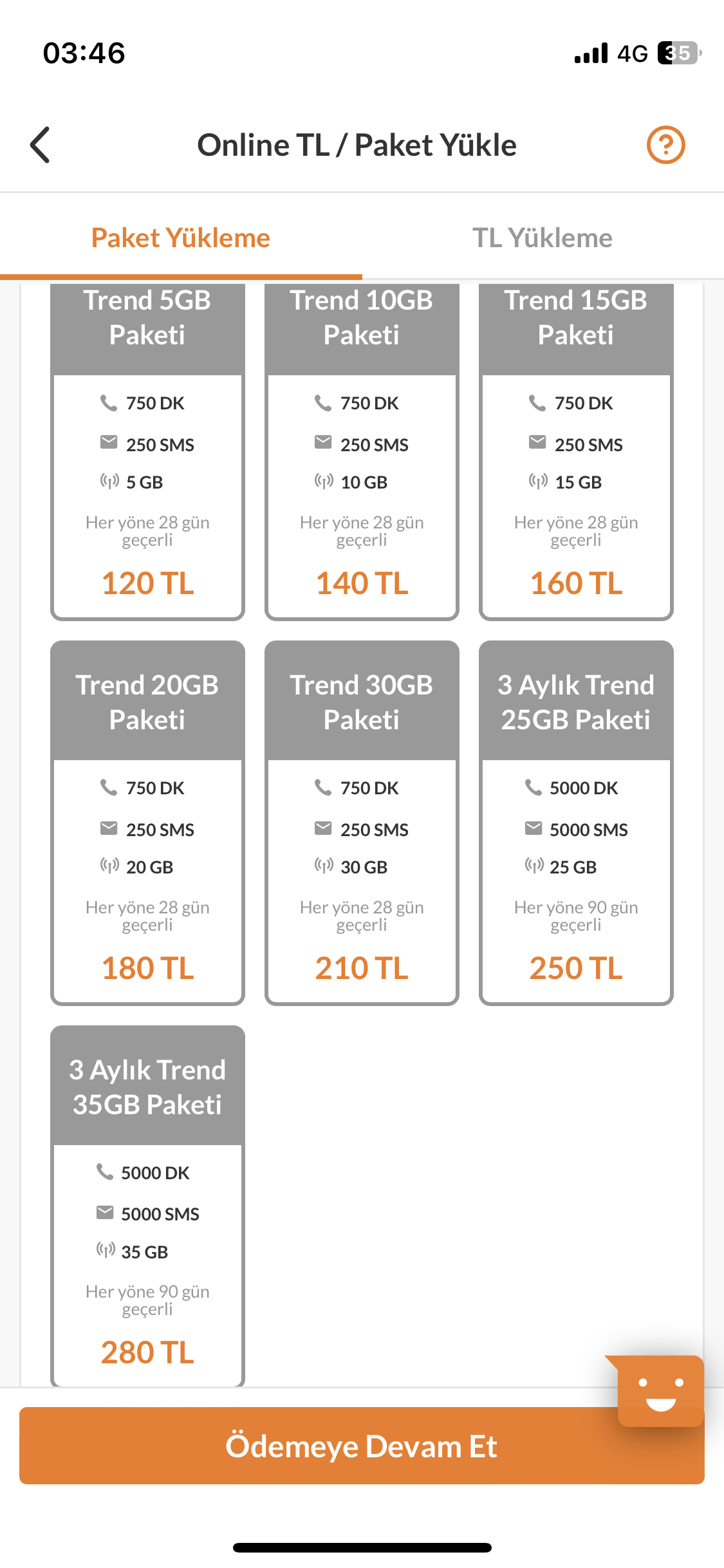Tap the back arrow icon

click(x=40, y=145)
